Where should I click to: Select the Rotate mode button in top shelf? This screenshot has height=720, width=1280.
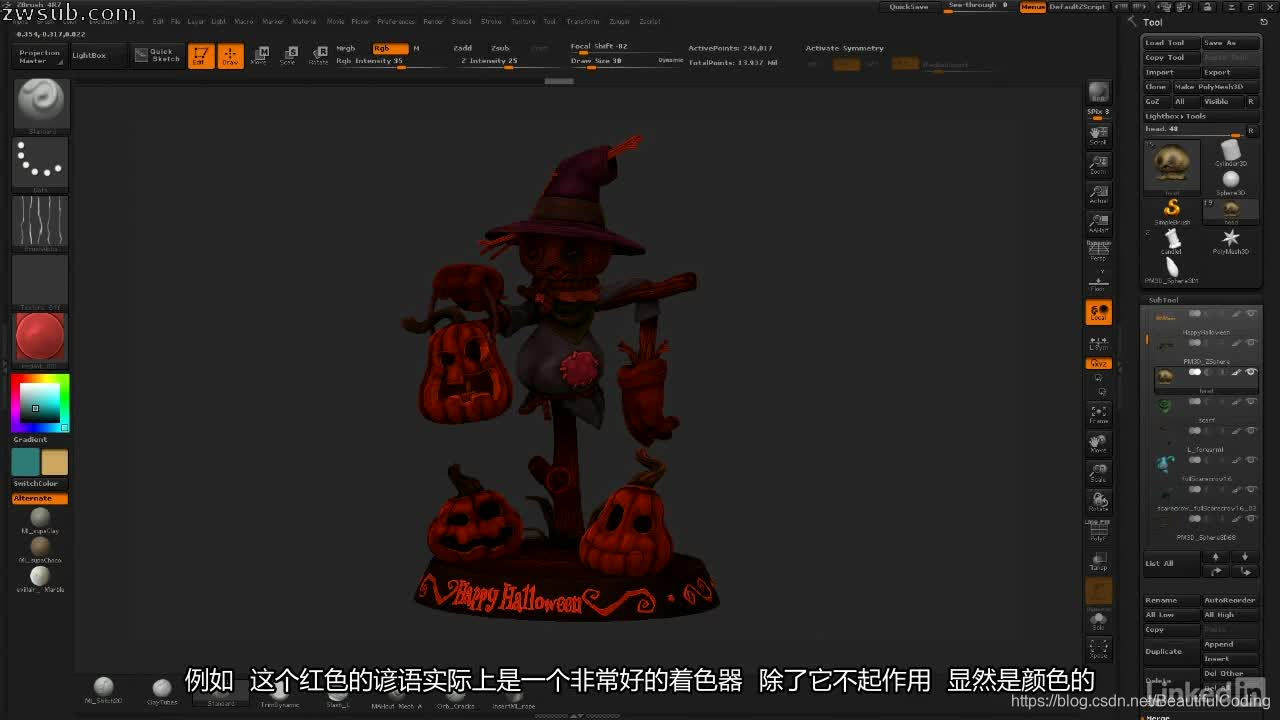pos(318,56)
